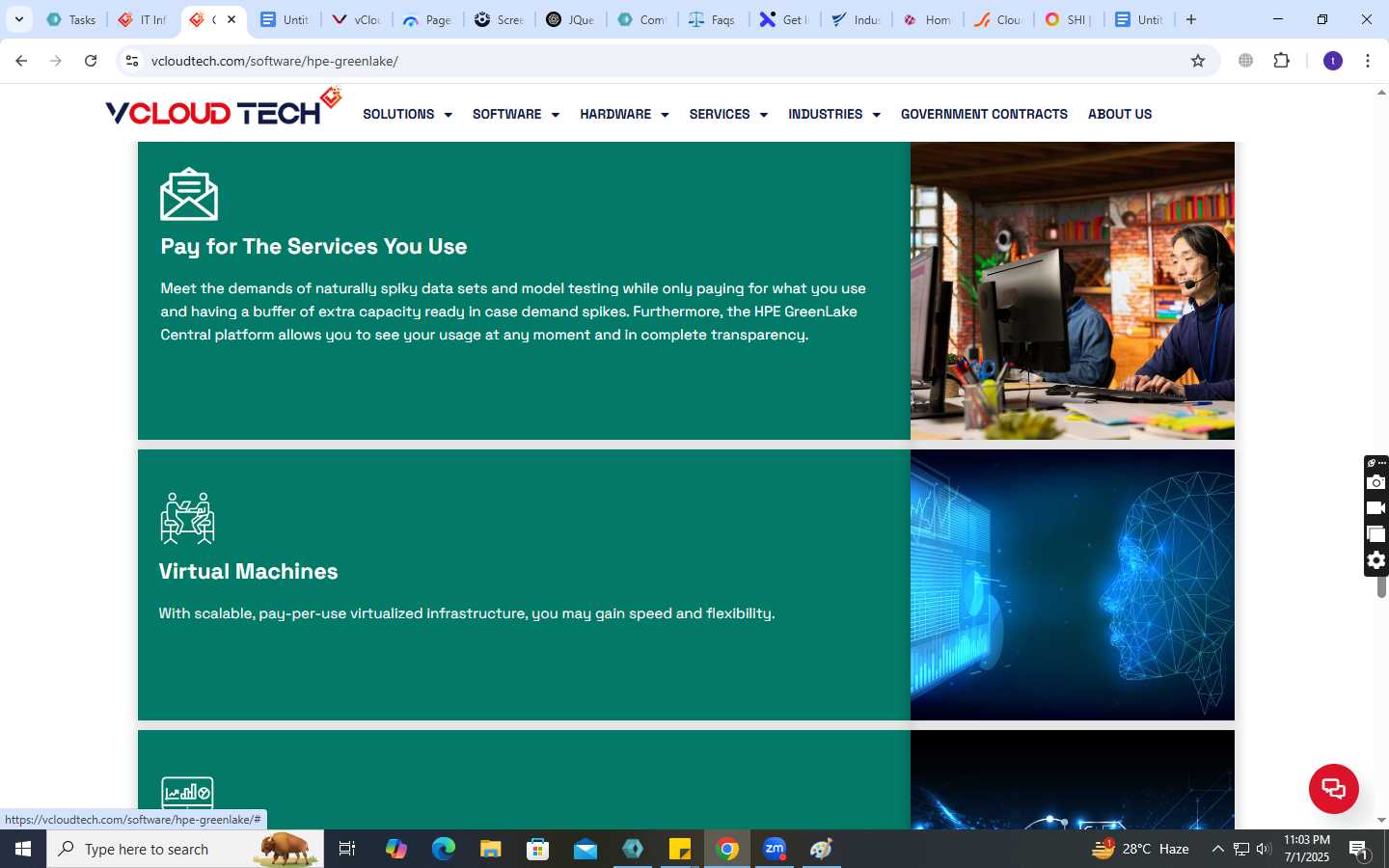Click the site information icon in address bar
The height and width of the screenshot is (868, 1389).
click(x=132, y=61)
